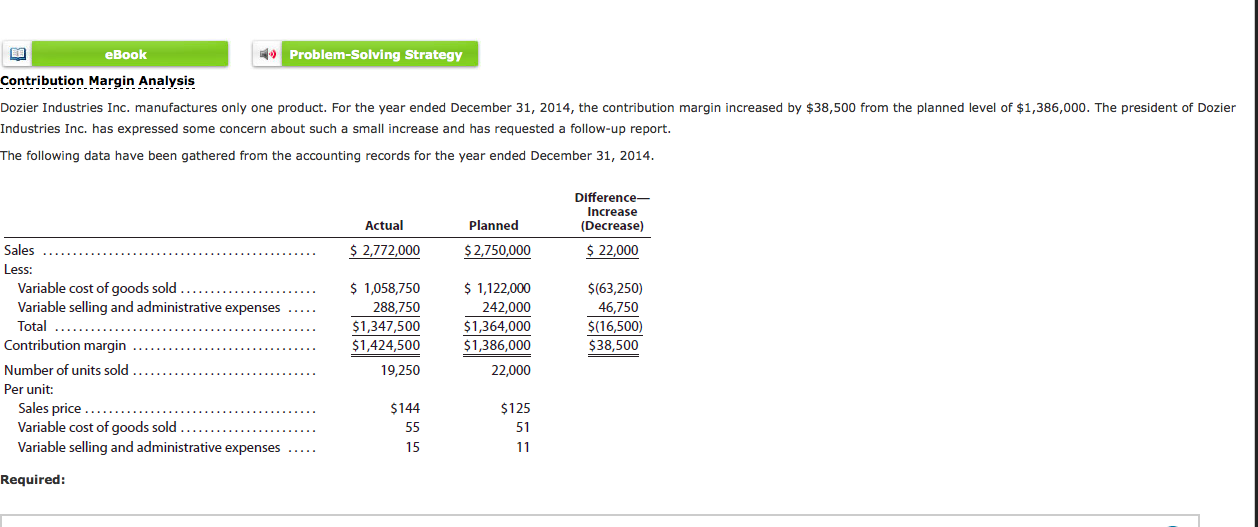Viewport: 1258px width, 527px height.
Task: Click the actual units sold 19,250
Action: [x=400, y=371]
